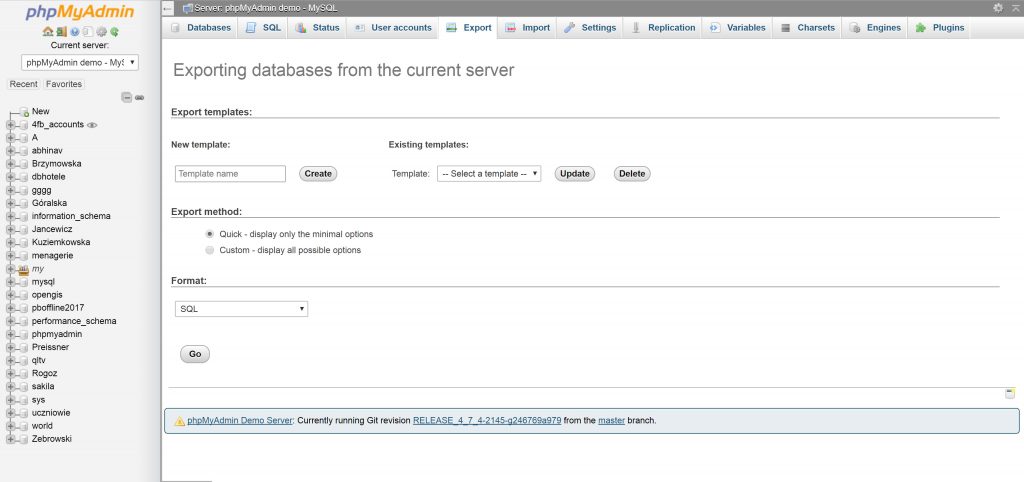The image size is (1024, 482).
Task: Hide navigation panel with left arrow icon
Action: [x=168, y=8]
